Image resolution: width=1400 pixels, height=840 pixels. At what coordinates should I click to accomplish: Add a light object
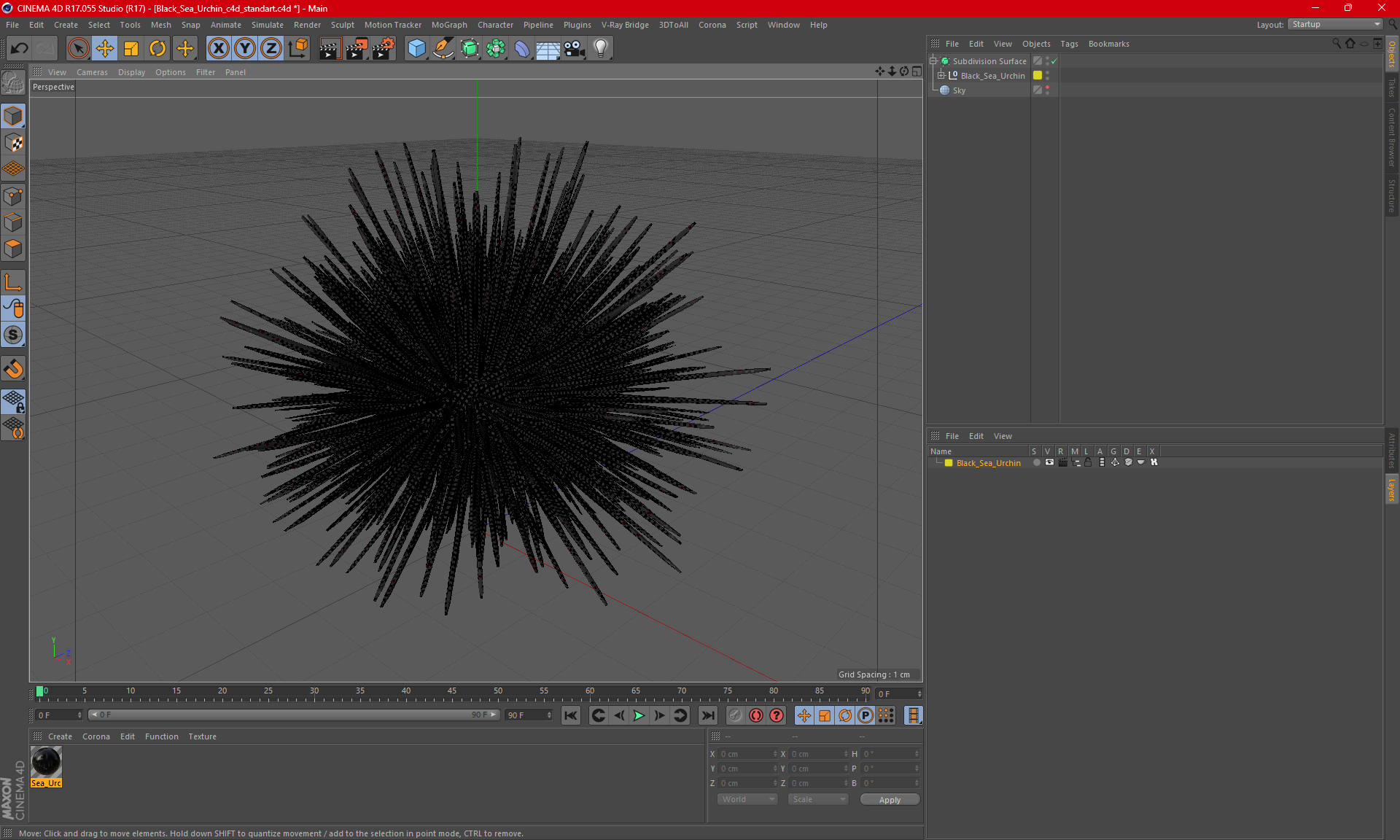tap(601, 49)
